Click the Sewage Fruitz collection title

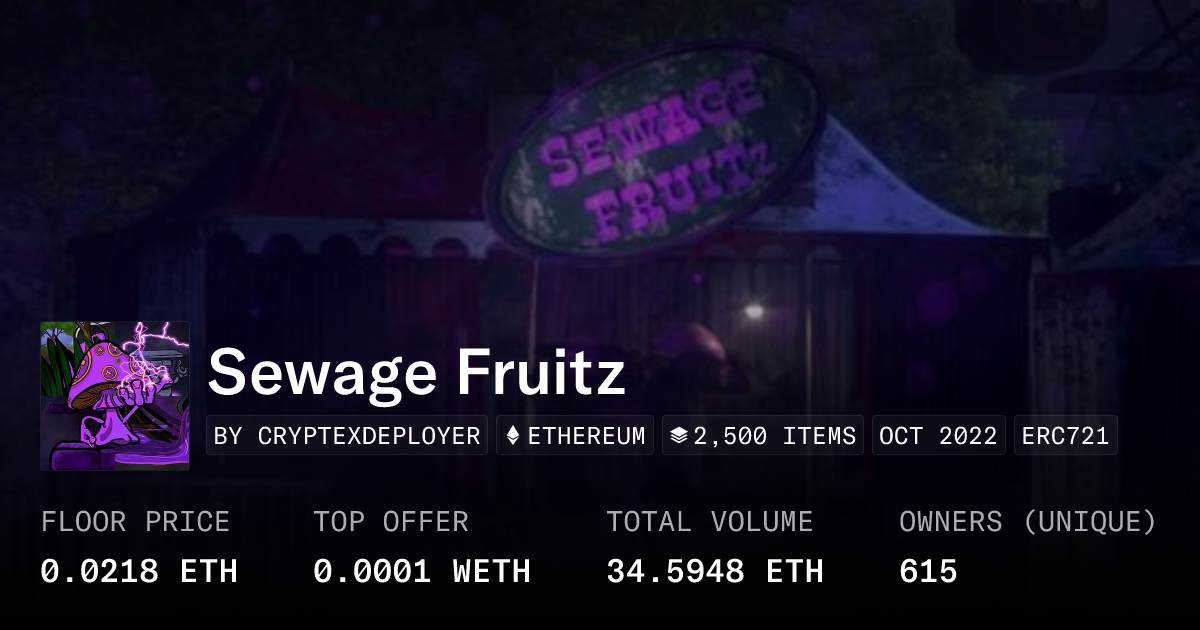(x=416, y=373)
